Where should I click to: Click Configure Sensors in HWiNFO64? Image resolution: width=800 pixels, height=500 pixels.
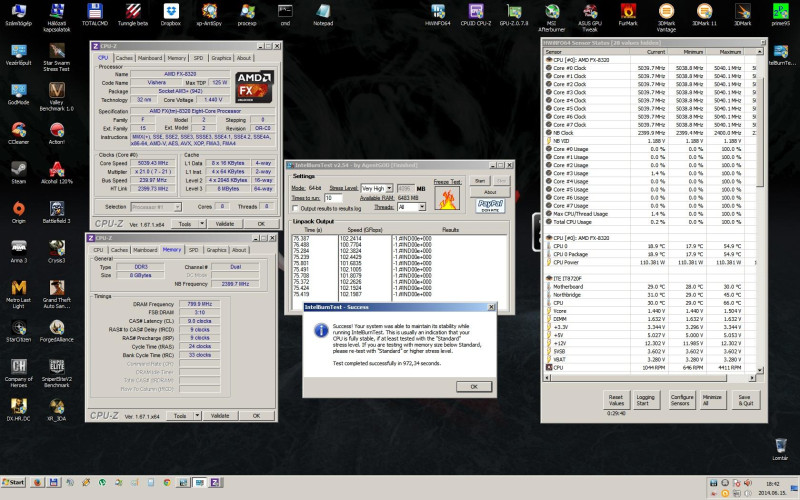point(682,399)
